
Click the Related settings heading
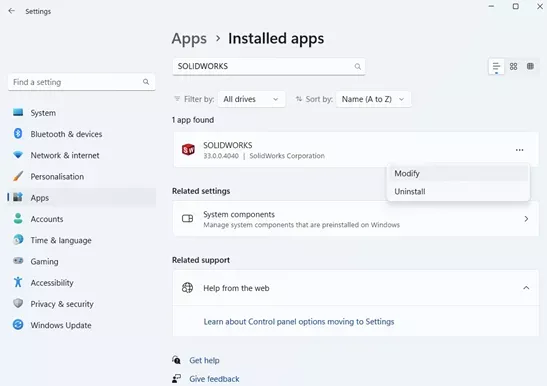pyautogui.click(x=201, y=191)
